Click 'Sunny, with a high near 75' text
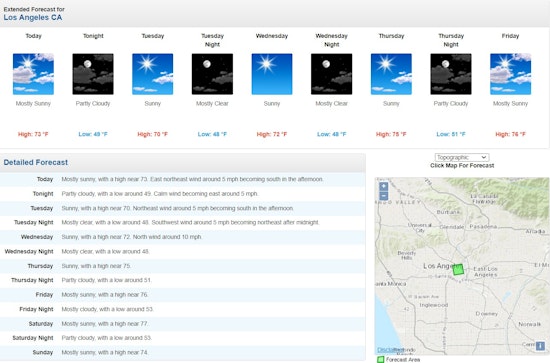The image size is (550, 363). tap(96, 266)
